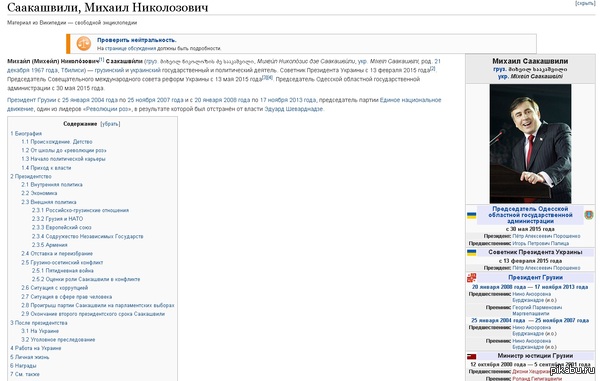This screenshot has height=381, width=600.
Task: Follow the укр. language link in the infobox header
Action: click(x=503, y=77)
